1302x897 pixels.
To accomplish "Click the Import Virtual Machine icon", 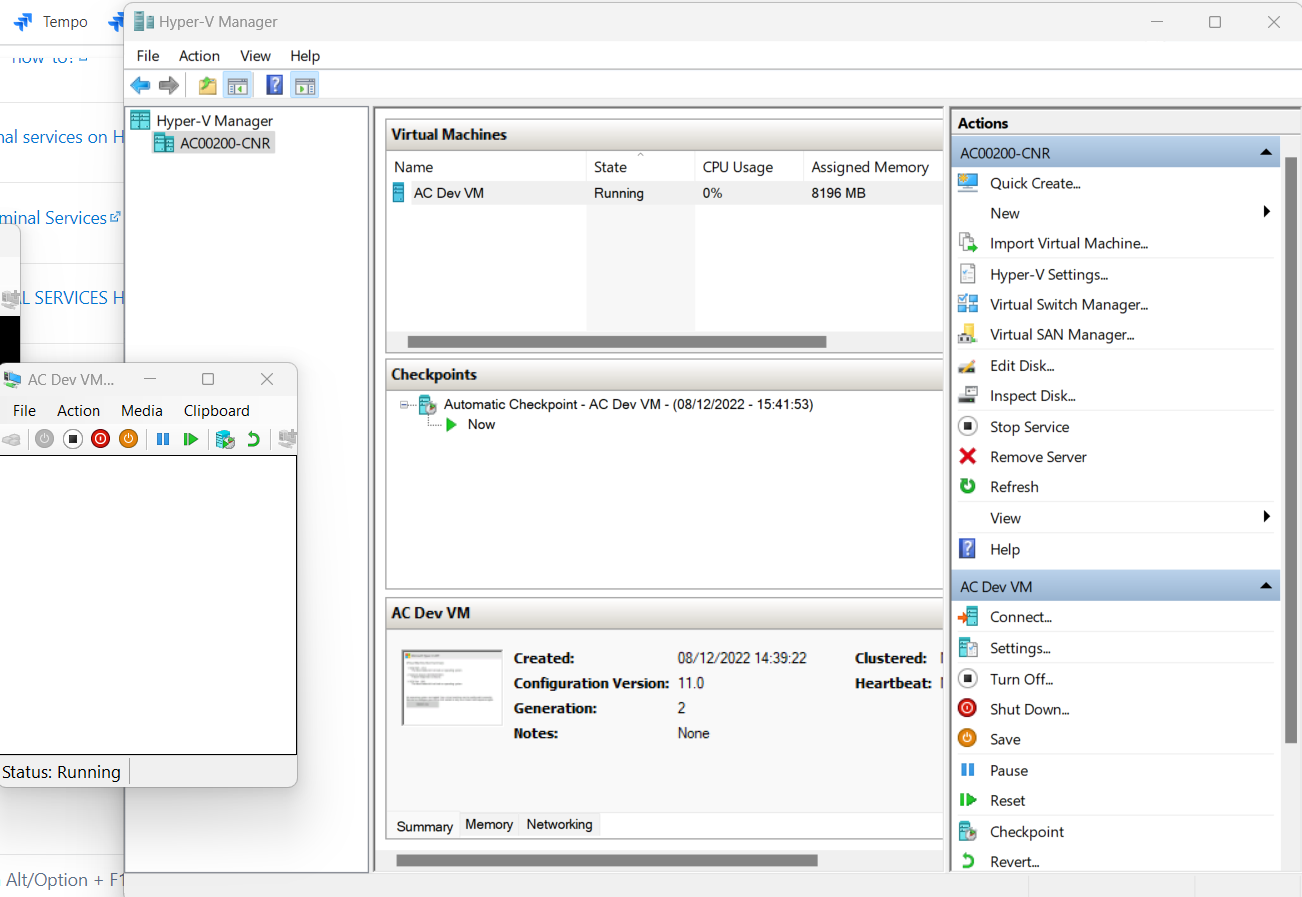I will pos(967,243).
